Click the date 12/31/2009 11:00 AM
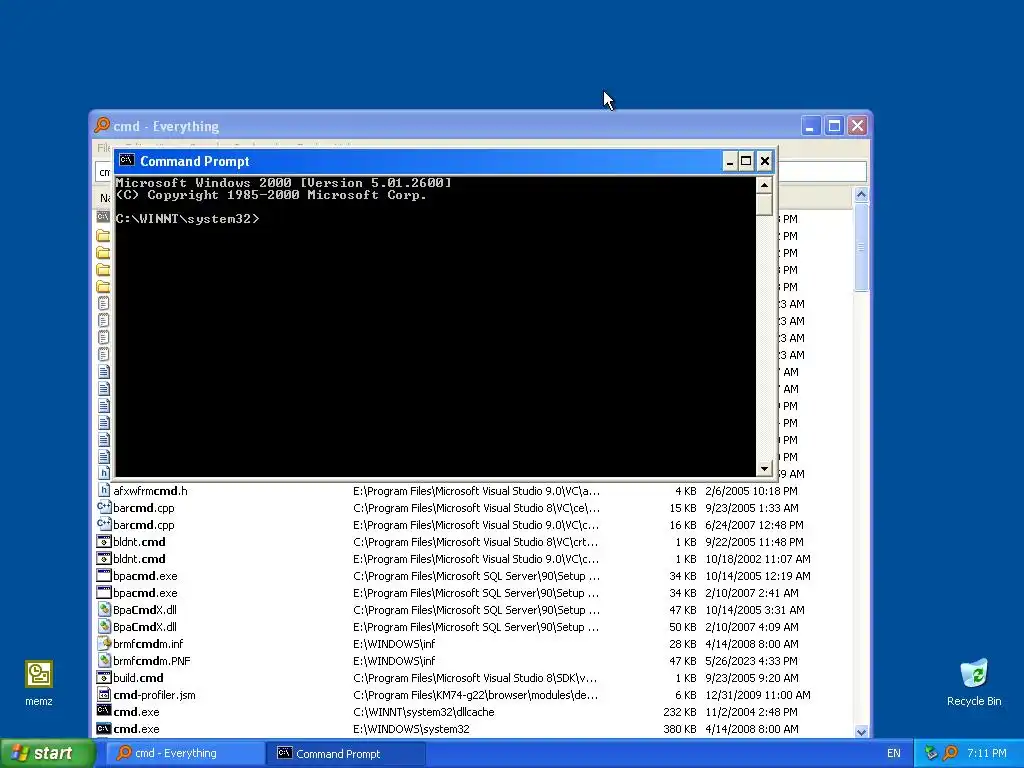 (758, 694)
